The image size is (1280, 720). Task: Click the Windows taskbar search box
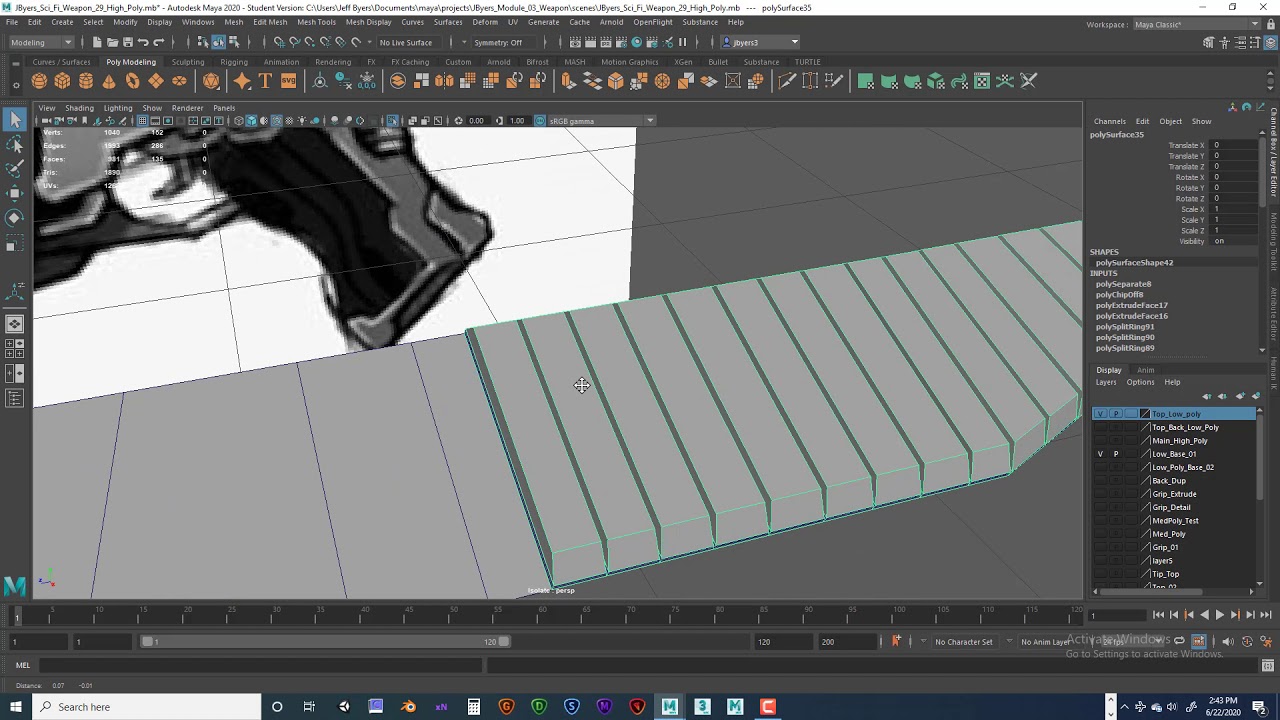click(146, 707)
